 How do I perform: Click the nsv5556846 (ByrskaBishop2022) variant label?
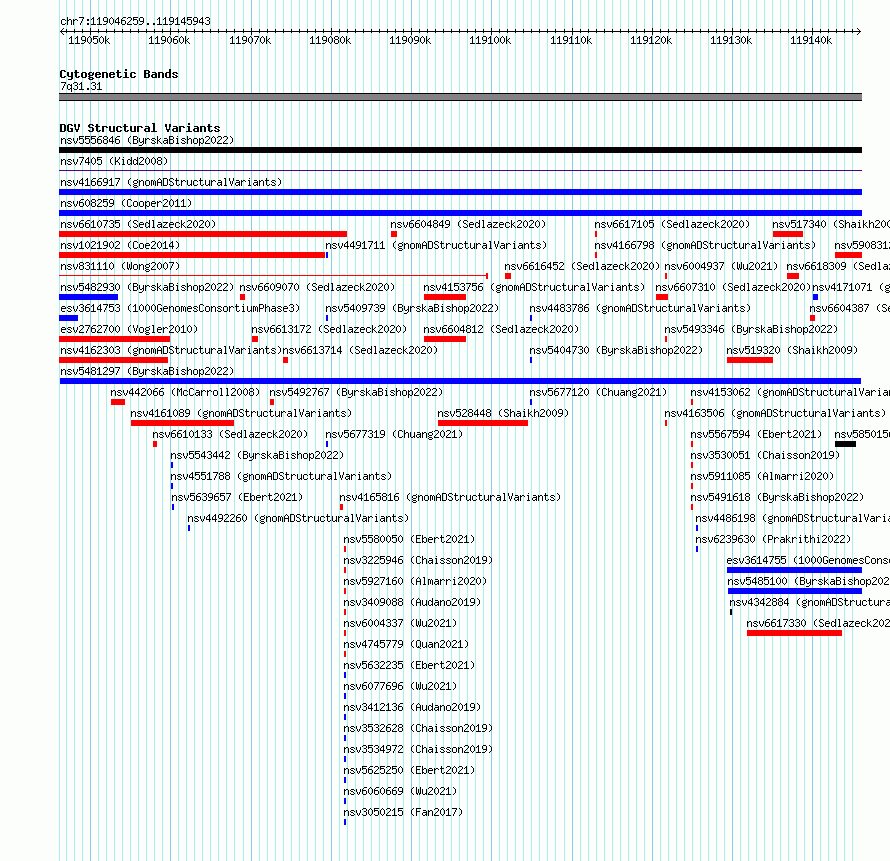tap(147, 140)
